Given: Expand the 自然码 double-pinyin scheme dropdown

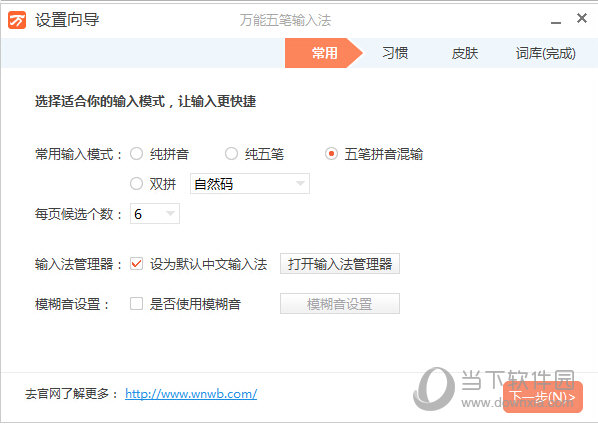Looking at the screenshot, I should point(250,184).
